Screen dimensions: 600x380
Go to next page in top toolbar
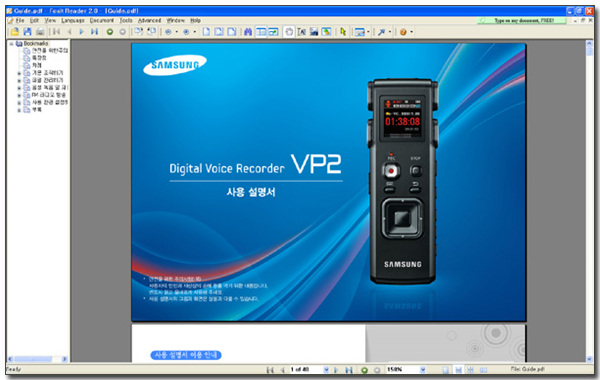[82, 32]
